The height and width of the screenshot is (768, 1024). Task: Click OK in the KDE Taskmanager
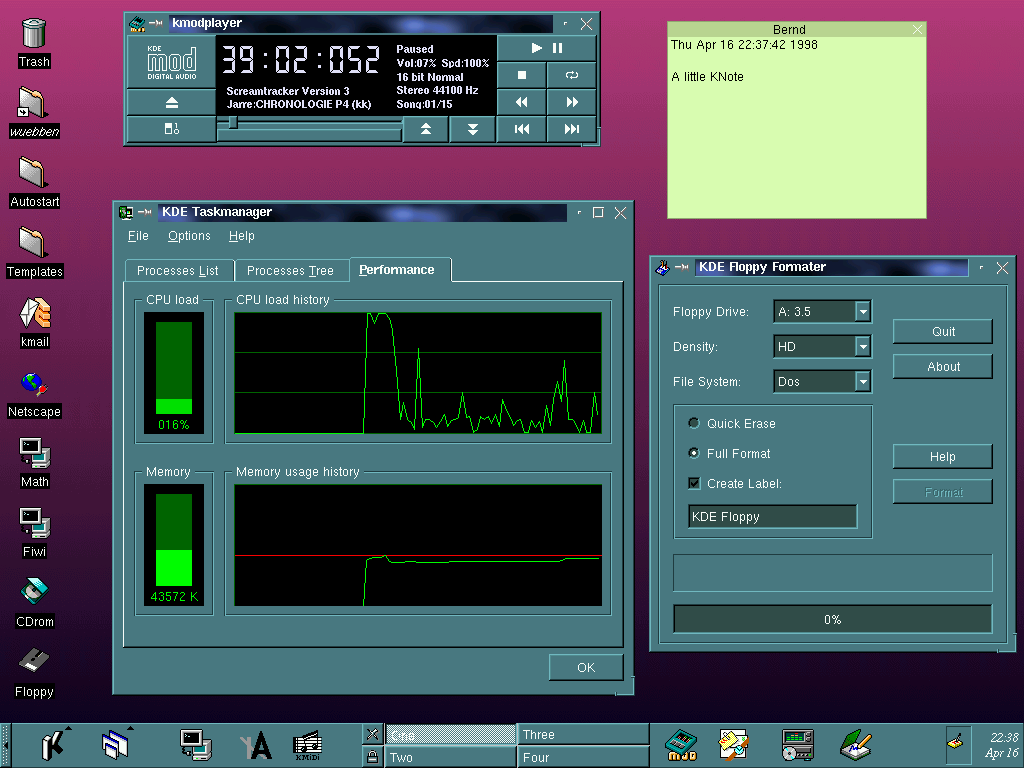point(585,667)
